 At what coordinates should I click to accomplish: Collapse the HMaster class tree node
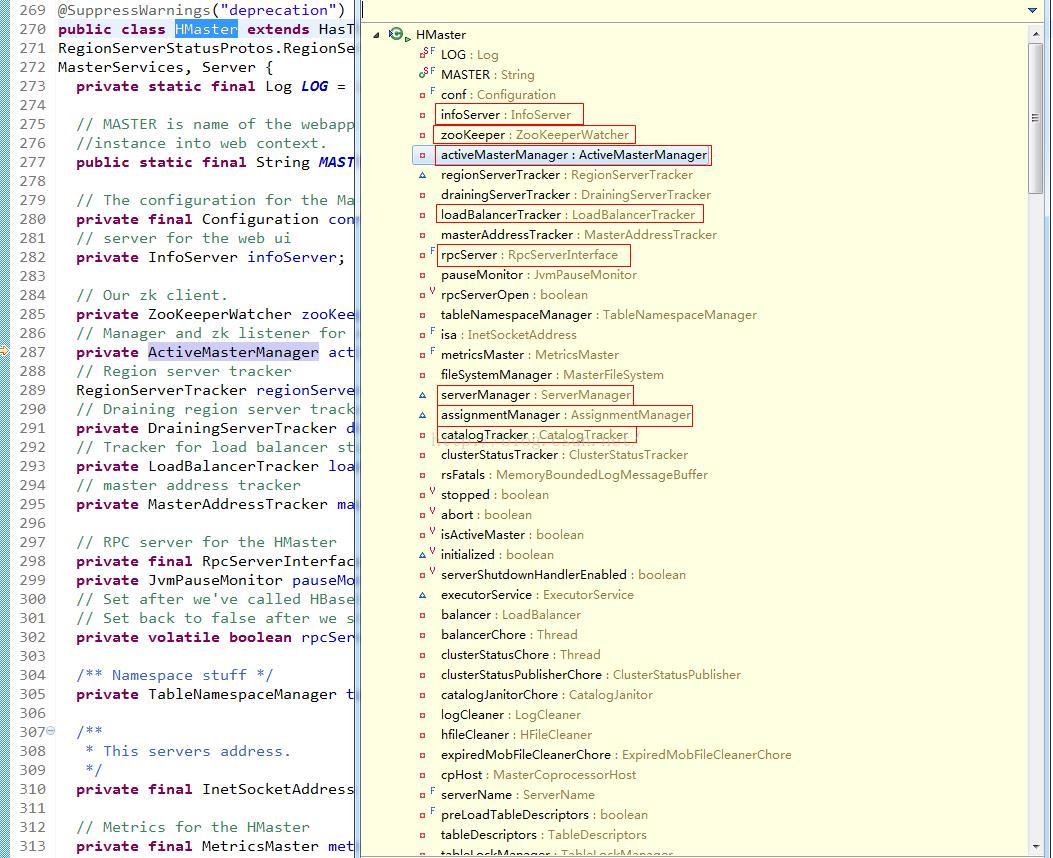pos(376,35)
